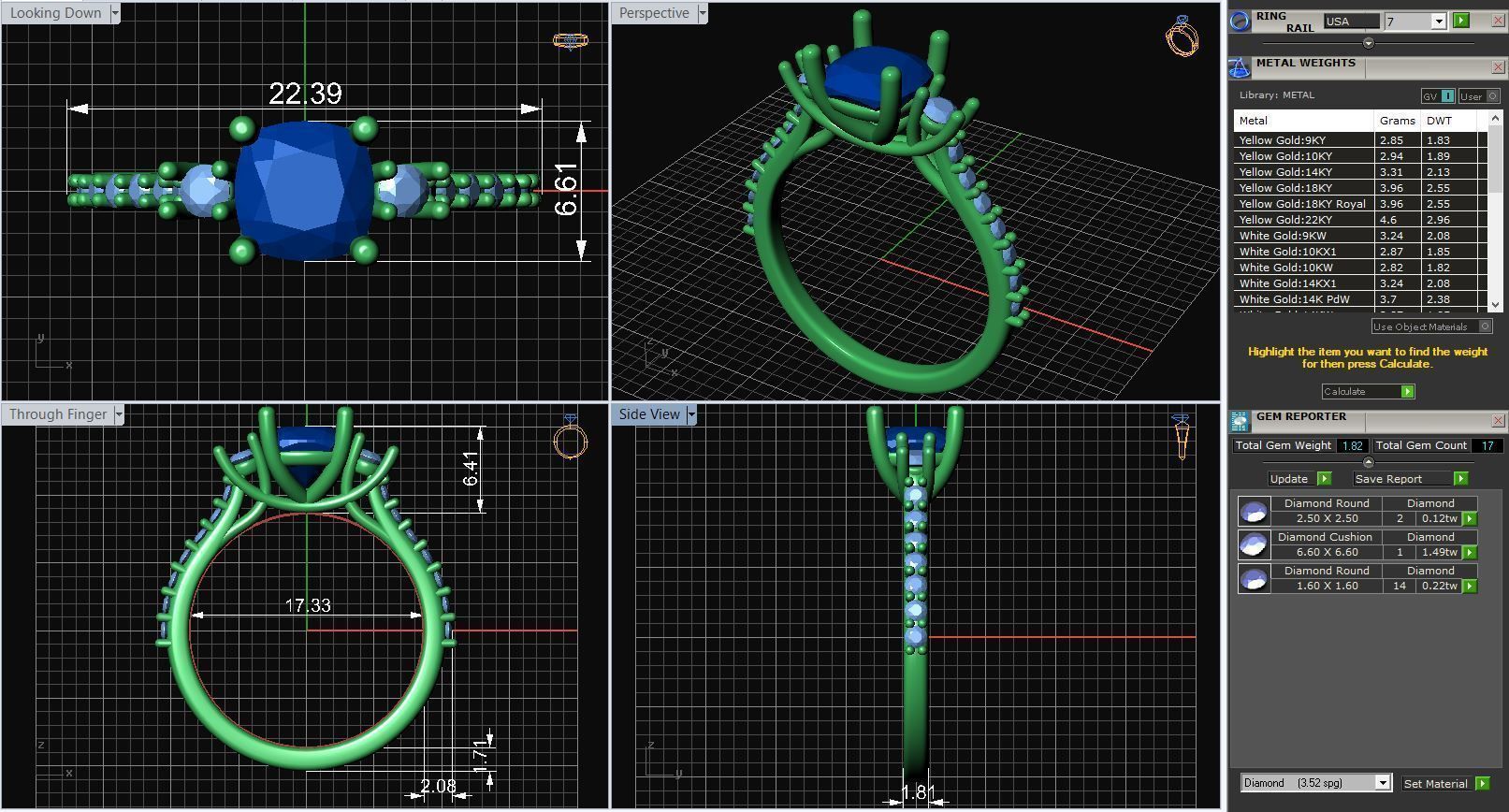
Task: Click Total Gem Count value 17
Action: click(x=1487, y=445)
